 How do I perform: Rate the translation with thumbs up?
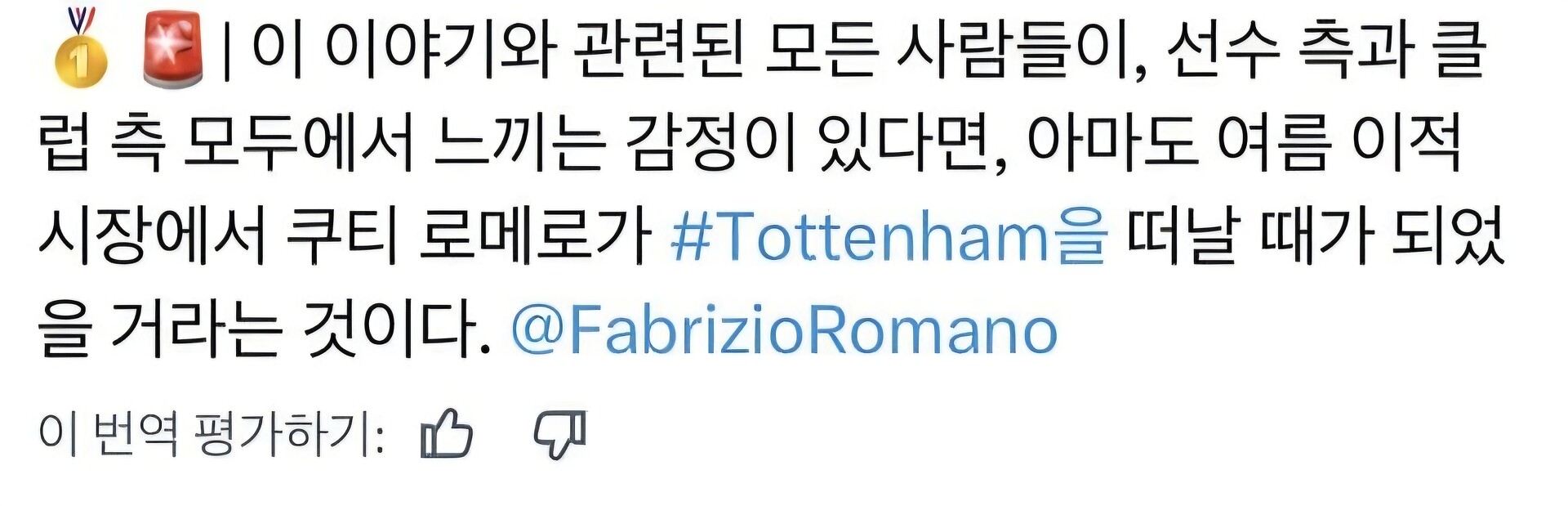pos(447,433)
